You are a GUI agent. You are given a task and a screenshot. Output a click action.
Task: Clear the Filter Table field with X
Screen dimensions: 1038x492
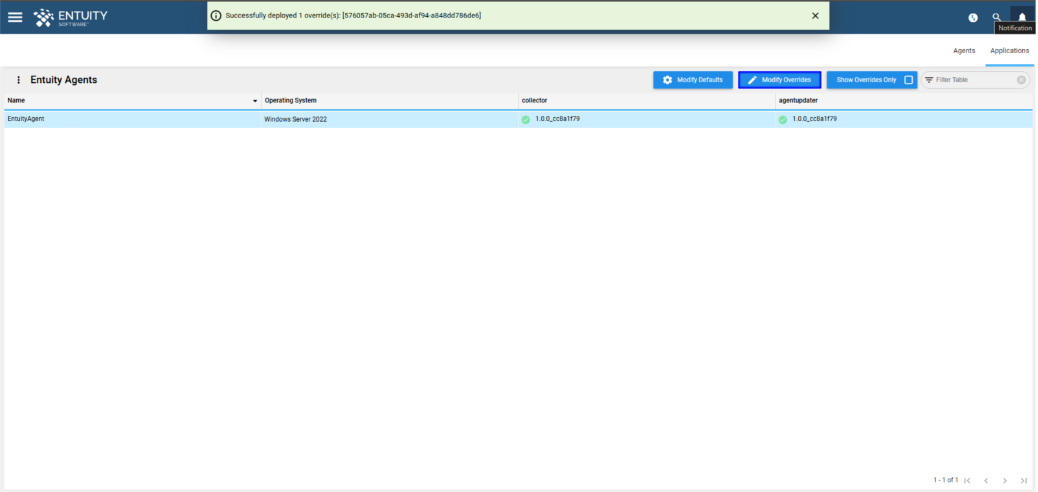pyautogui.click(x=1021, y=80)
